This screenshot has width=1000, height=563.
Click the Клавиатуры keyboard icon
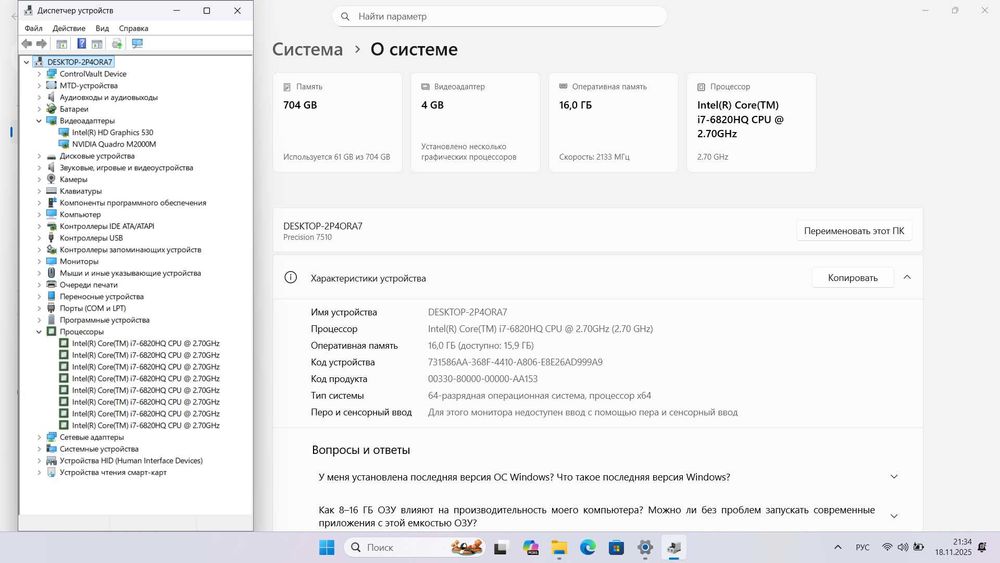(x=52, y=191)
